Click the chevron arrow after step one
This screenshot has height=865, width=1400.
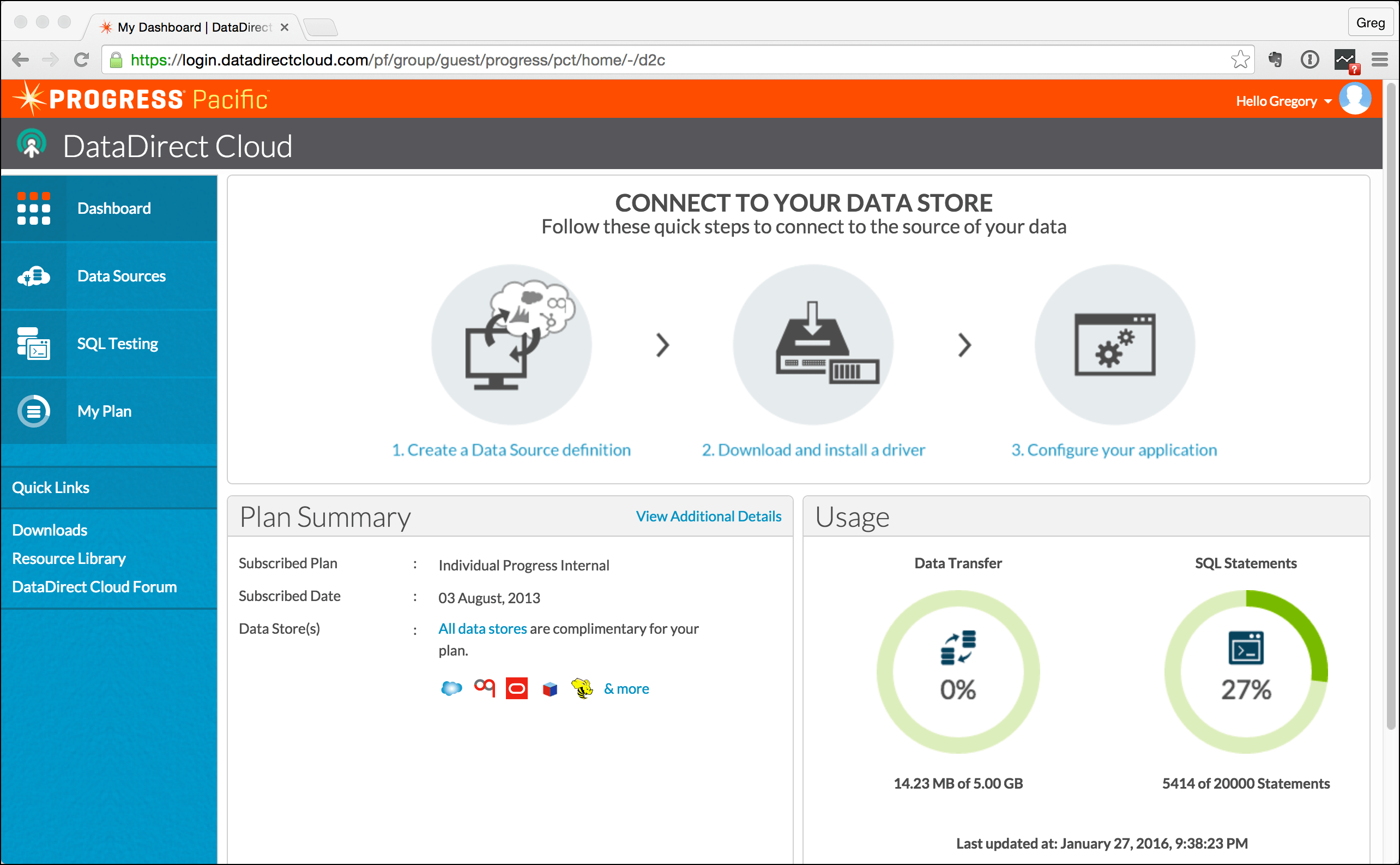(662, 345)
